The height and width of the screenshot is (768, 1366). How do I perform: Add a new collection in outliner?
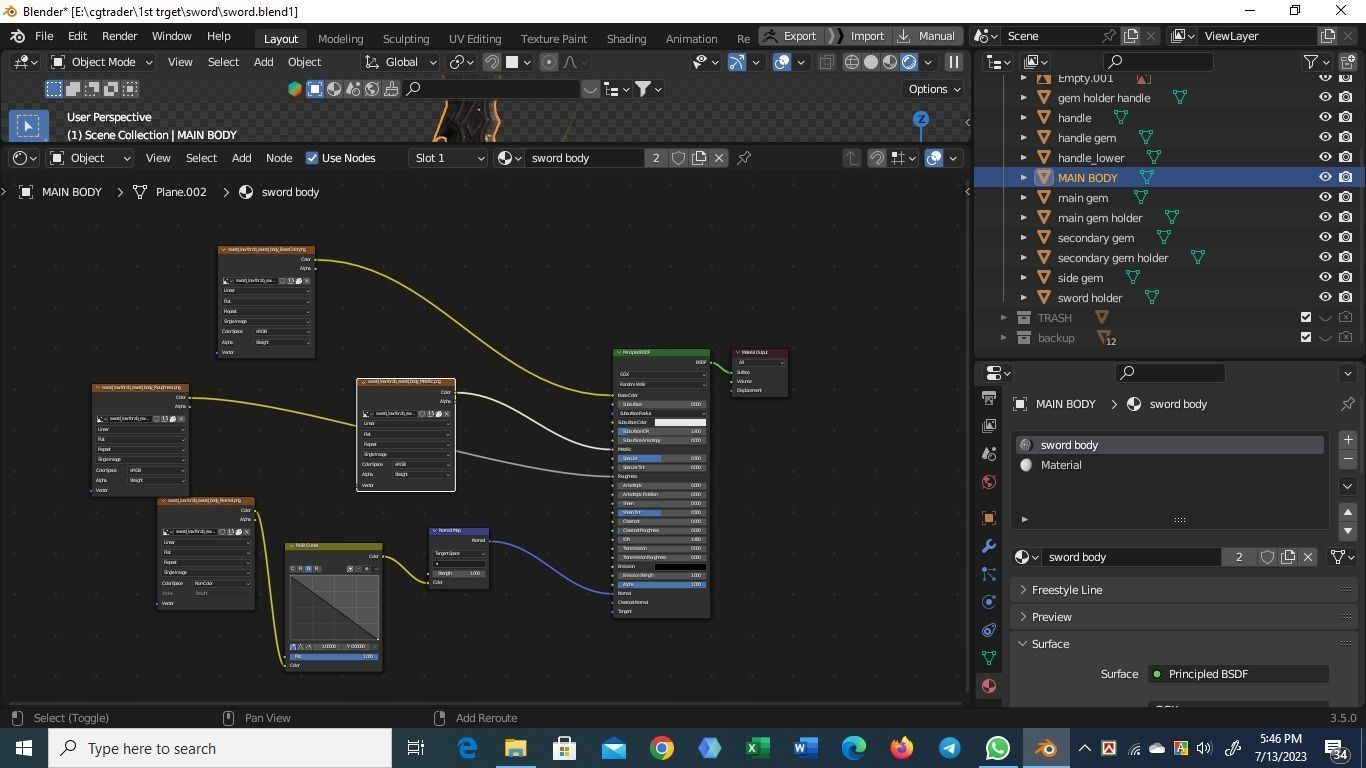pos(1348,62)
